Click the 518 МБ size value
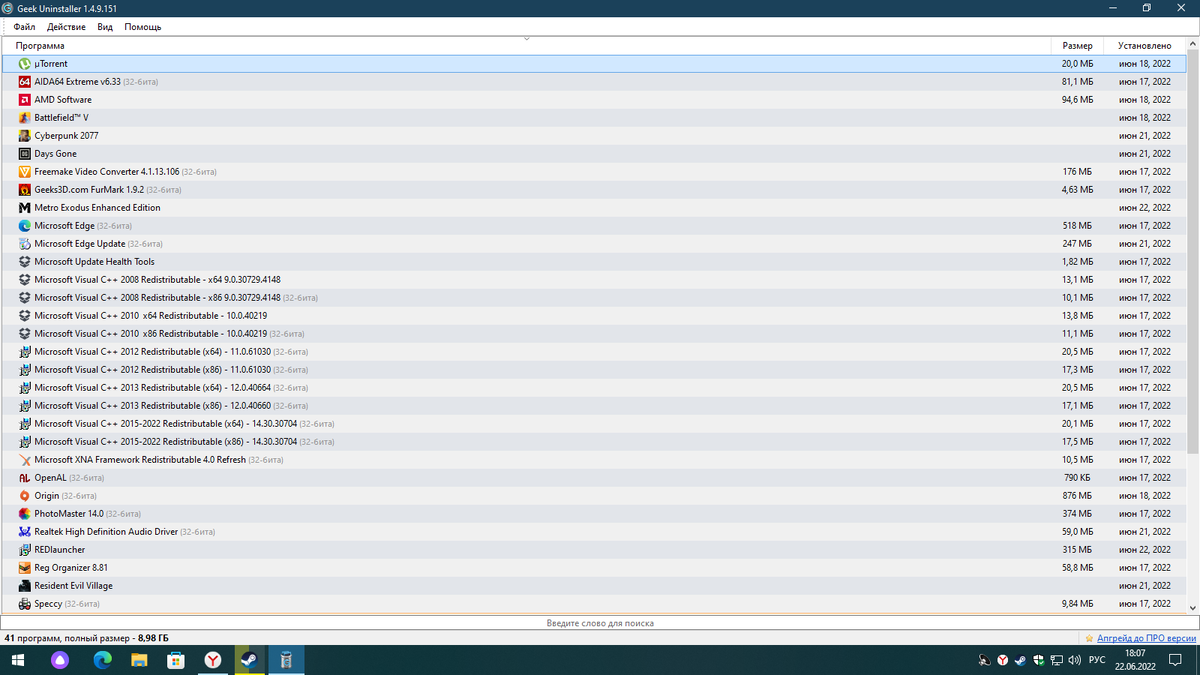The height and width of the screenshot is (675, 1200). (x=1077, y=226)
